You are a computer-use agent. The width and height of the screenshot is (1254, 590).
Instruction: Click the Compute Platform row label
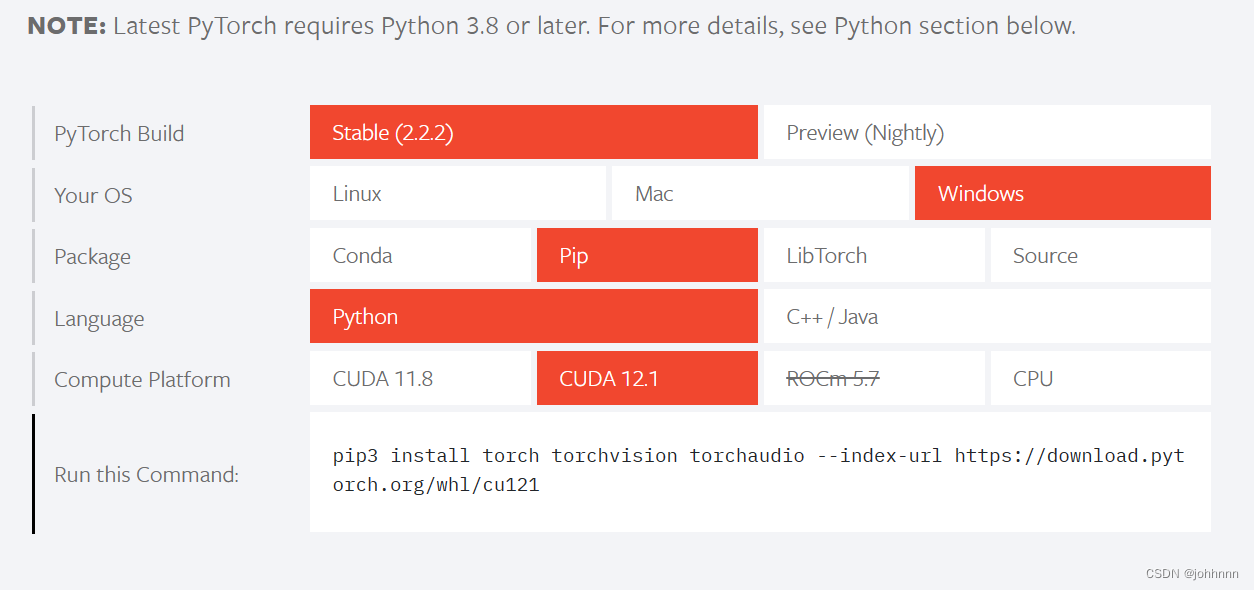click(141, 379)
